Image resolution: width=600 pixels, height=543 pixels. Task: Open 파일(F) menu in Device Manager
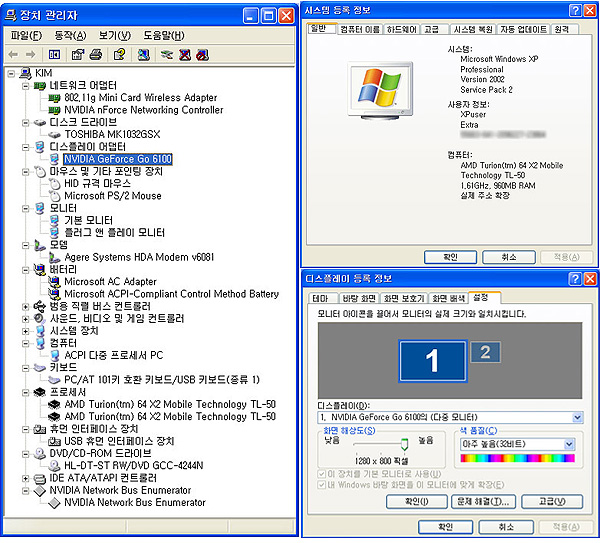click(26, 36)
